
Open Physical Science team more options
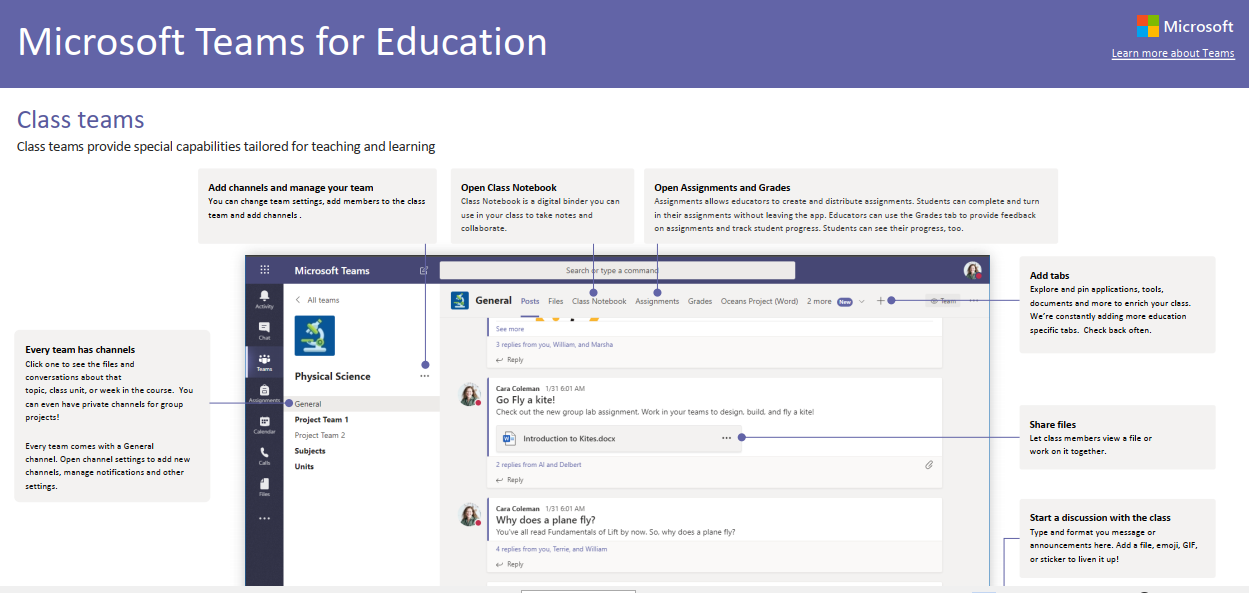pos(425,377)
